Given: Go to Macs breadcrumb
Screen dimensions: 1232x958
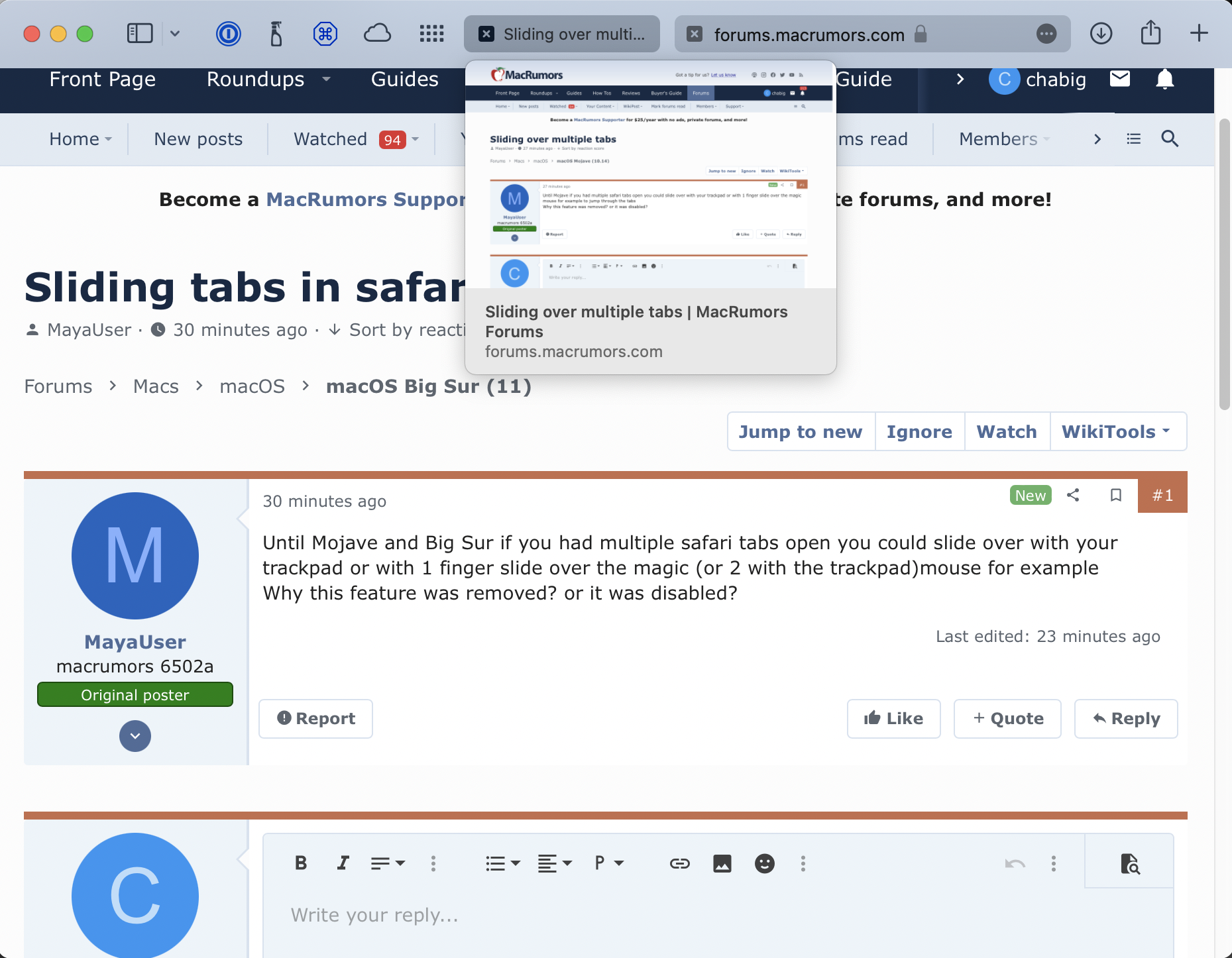Looking at the screenshot, I should 156,386.
